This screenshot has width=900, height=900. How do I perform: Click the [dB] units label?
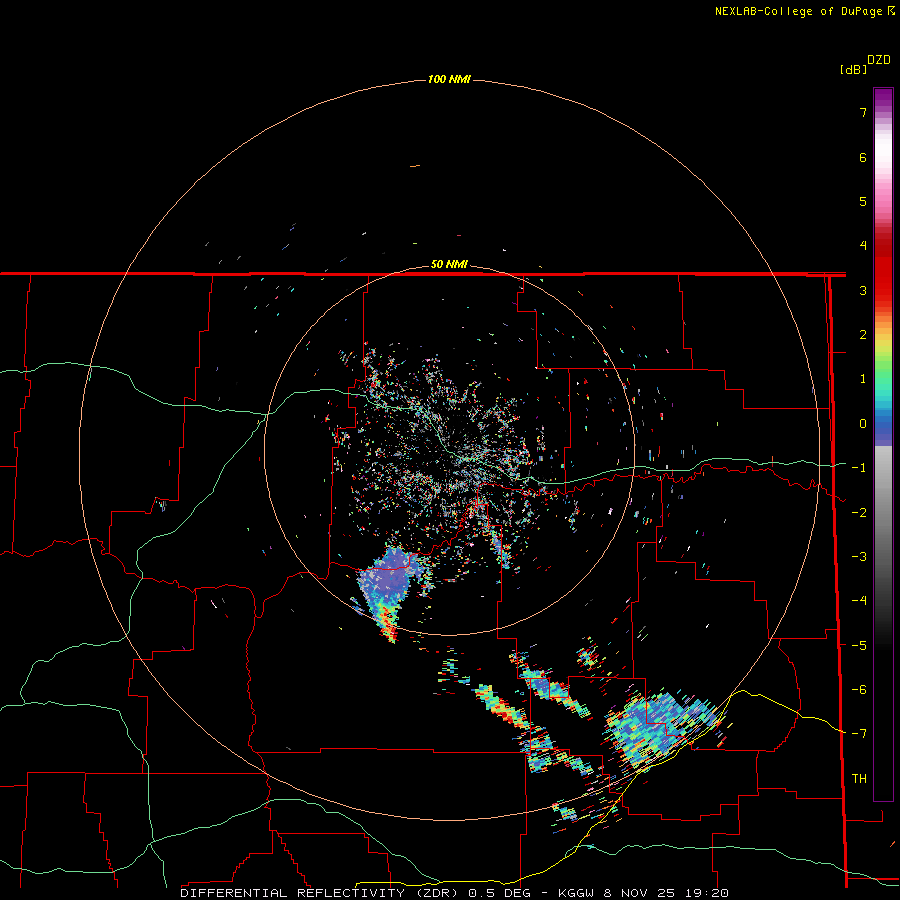[854, 69]
